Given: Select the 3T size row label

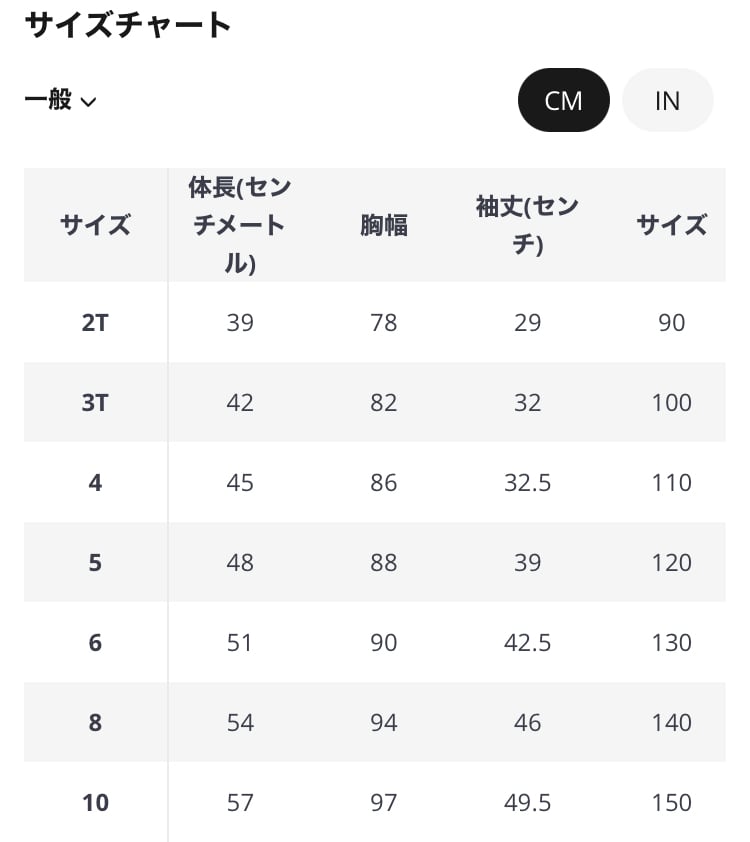Looking at the screenshot, I should pos(95,403).
